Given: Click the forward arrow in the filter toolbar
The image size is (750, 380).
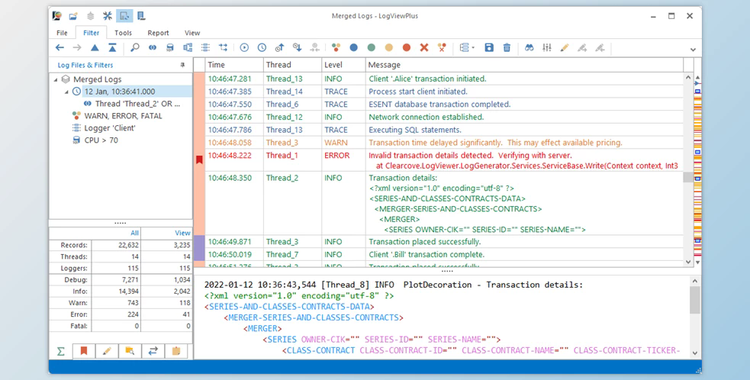Looking at the screenshot, I should 77,47.
